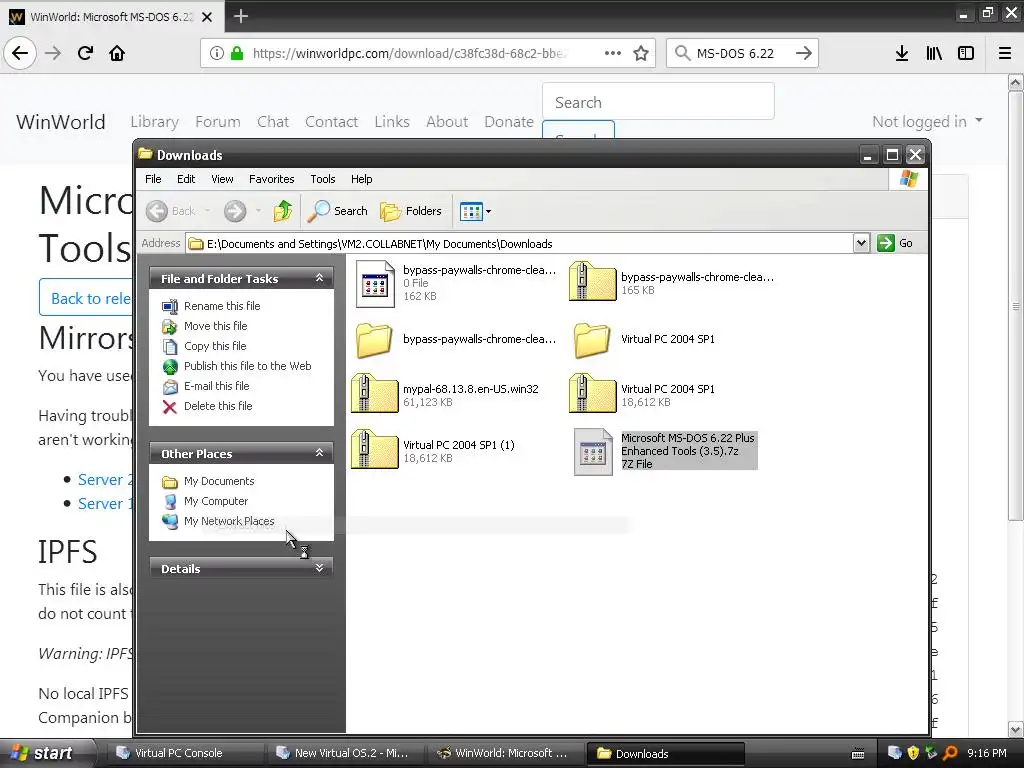Switch to New Virtual OS.2 taskbar item
The width and height of the screenshot is (1024, 768).
pyautogui.click(x=344, y=753)
